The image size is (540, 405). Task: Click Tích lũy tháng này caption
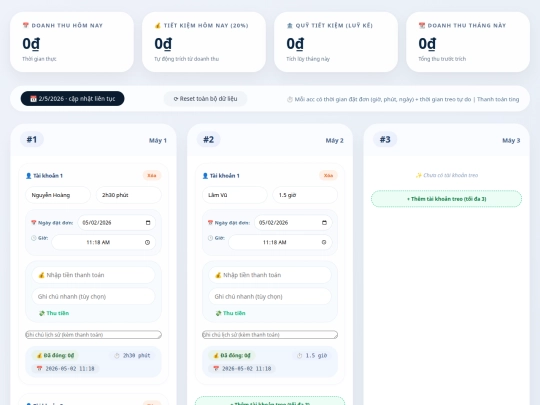[308, 59]
